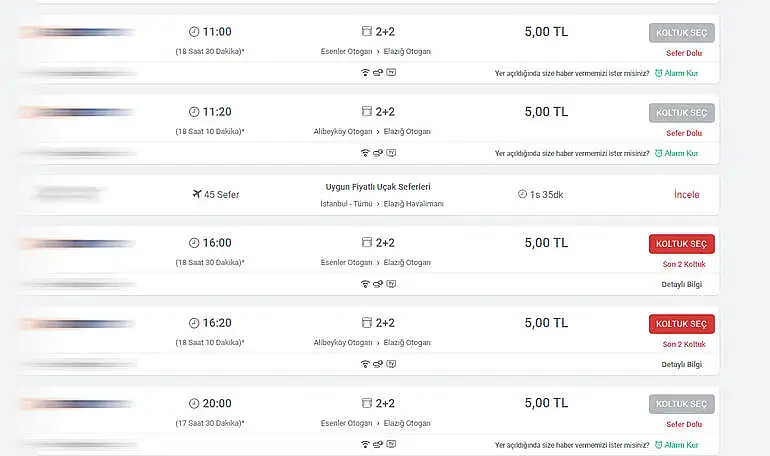Expand Detaylı Bilgi for the 16:00 trip
Viewport: 770px width, 456px height.
click(681, 284)
